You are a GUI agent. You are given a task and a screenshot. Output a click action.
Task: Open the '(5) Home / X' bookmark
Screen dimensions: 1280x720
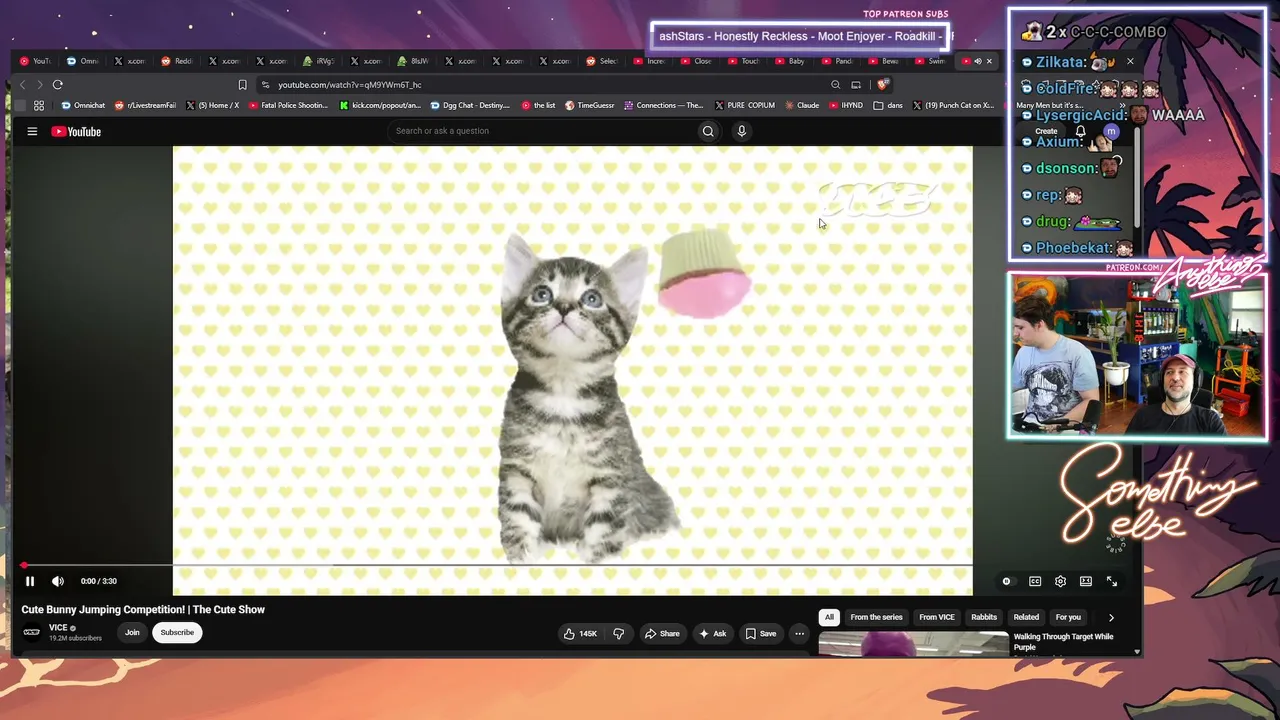coord(212,105)
